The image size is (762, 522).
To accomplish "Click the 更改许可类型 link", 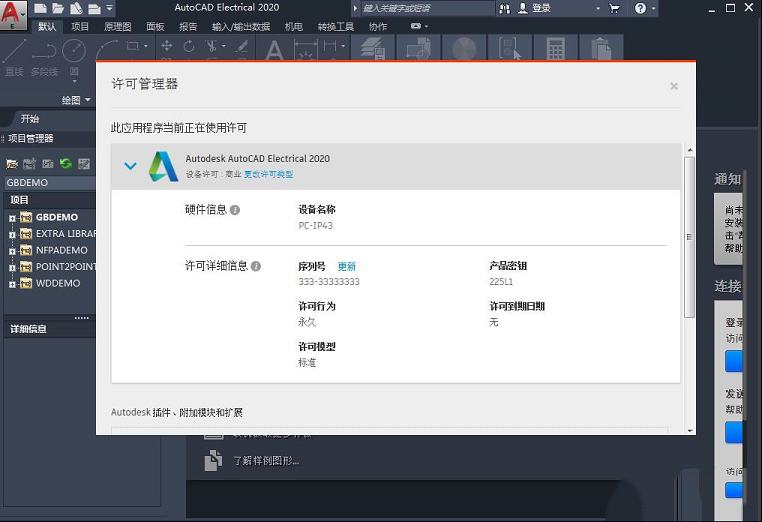I will [269, 175].
